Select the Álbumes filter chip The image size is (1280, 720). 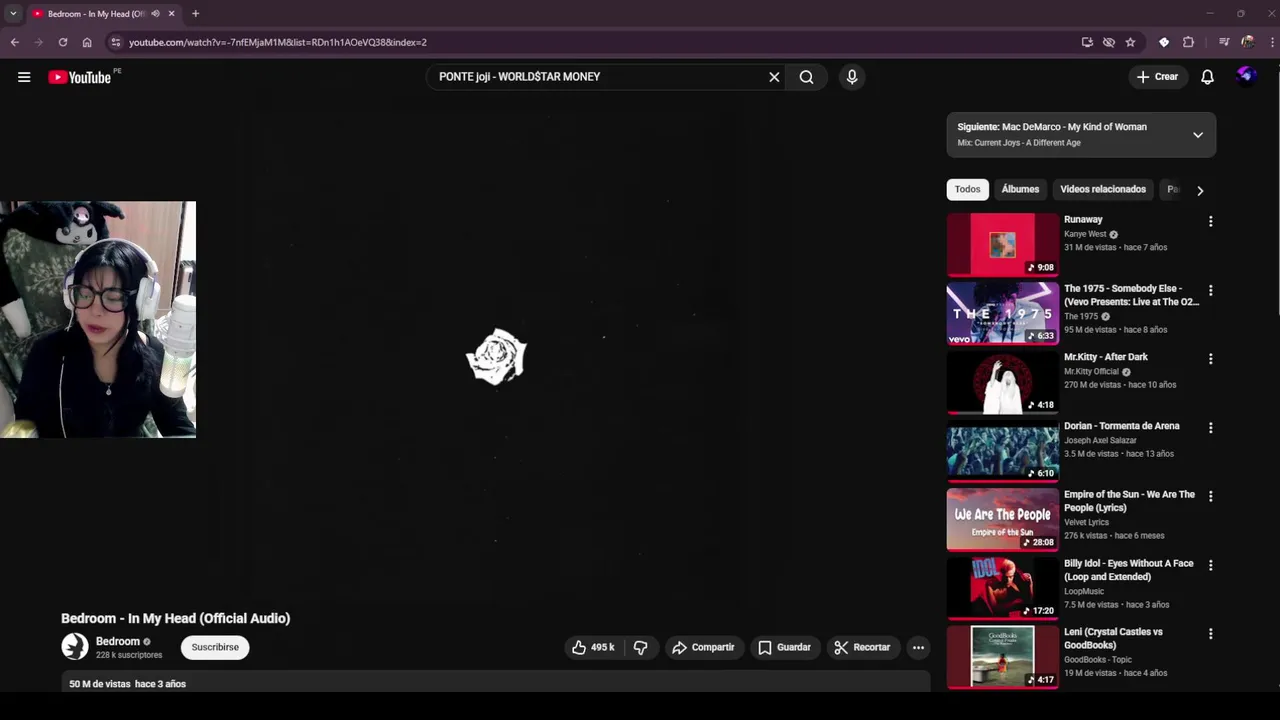pos(1020,189)
